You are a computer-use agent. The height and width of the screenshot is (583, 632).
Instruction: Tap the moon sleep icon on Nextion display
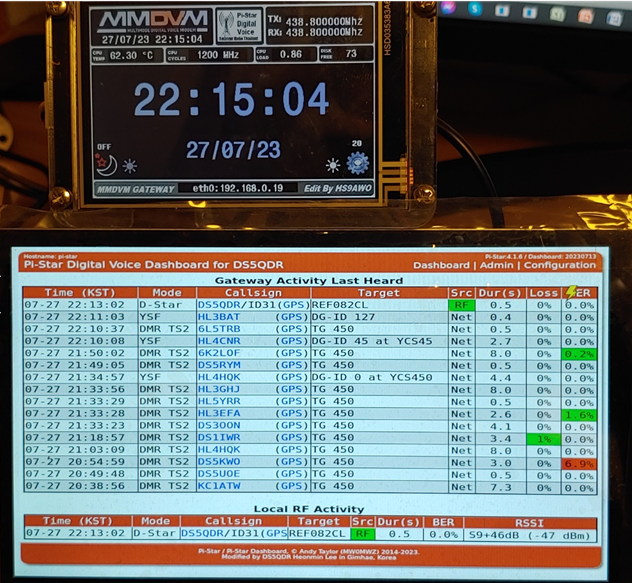point(106,164)
